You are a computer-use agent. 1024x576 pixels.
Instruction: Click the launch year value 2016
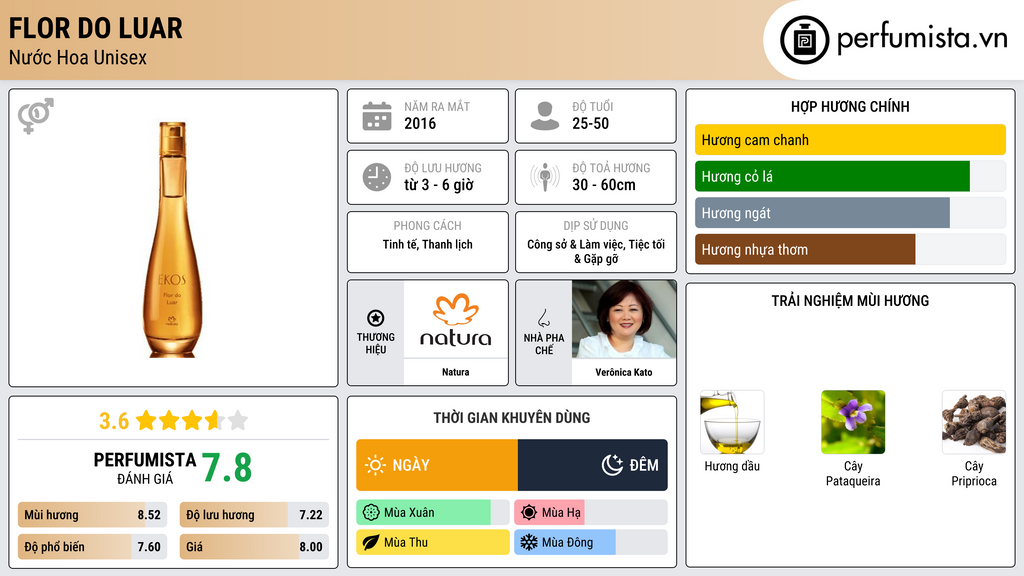click(x=420, y=123)
